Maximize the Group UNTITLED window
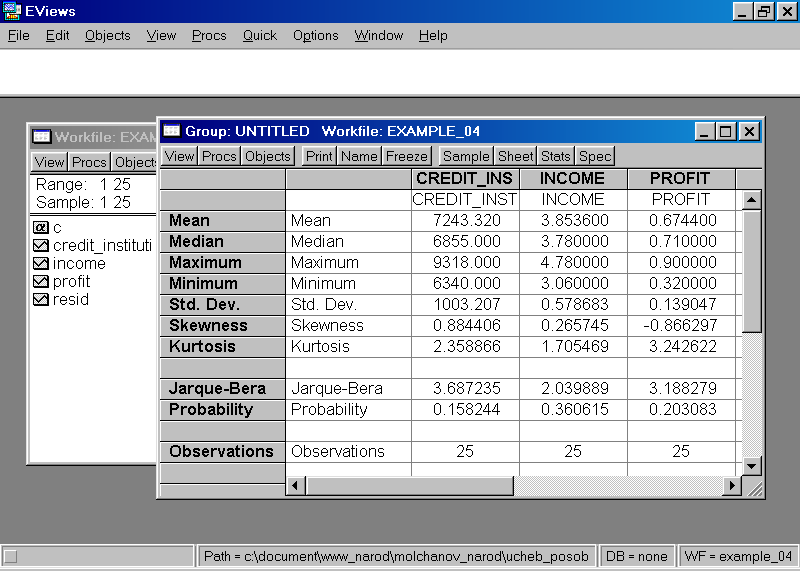Image resolution: width=800 pixels, height=571 pixels. pos(725,132)
